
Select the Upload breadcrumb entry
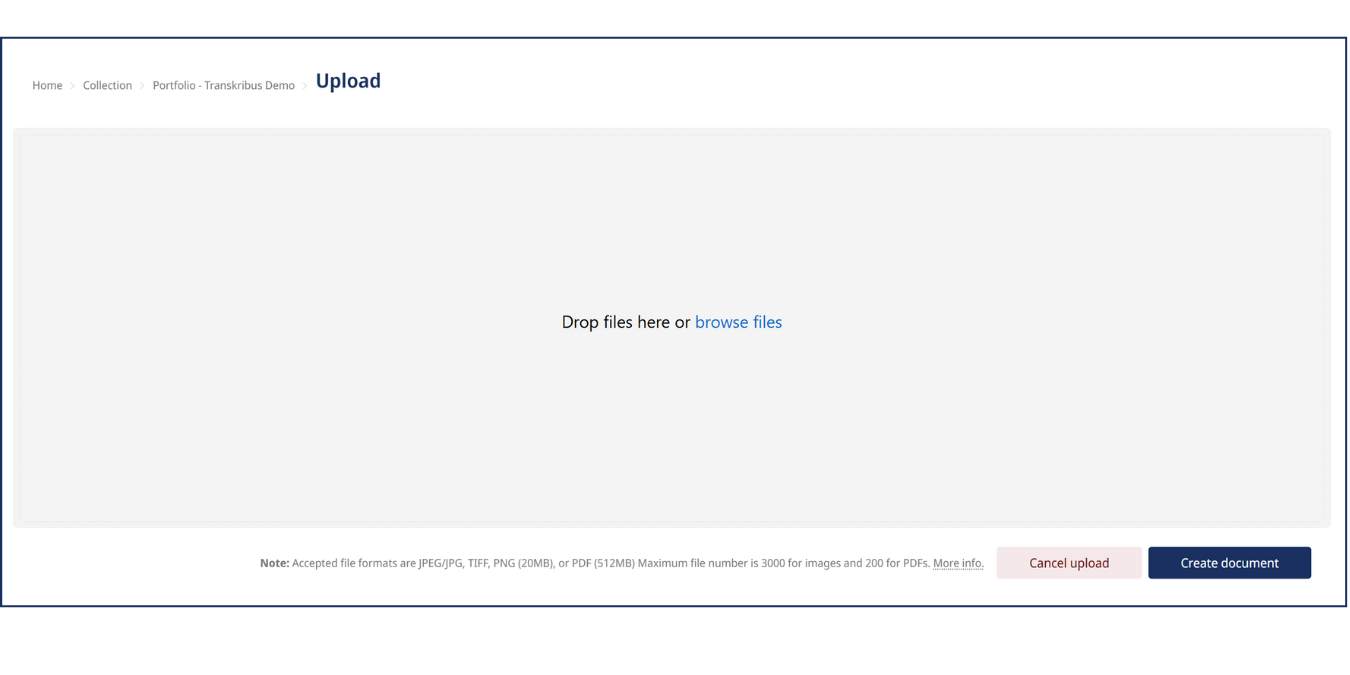[x=348, y=81]
